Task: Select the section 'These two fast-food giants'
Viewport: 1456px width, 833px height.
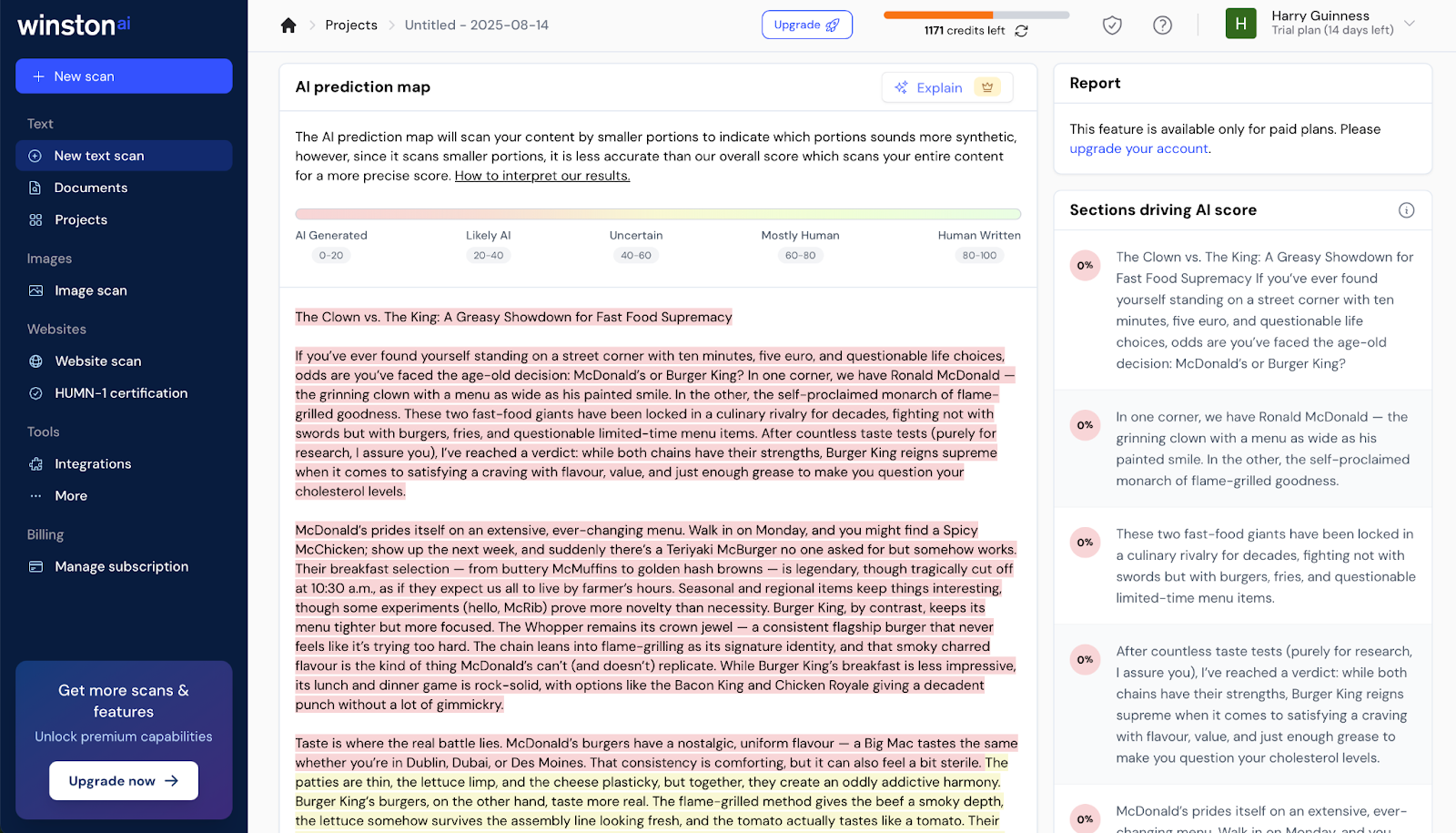Action: coord(1243,566)
